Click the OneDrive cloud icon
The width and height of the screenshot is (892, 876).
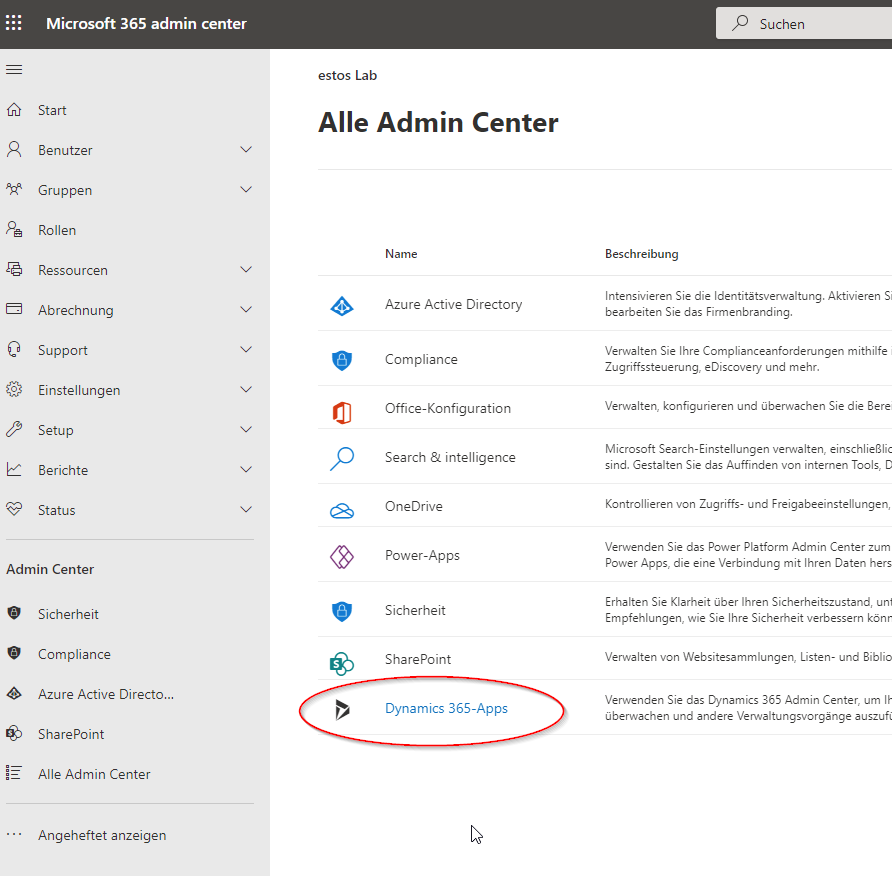pyautogui.click(x=342, y=508)
